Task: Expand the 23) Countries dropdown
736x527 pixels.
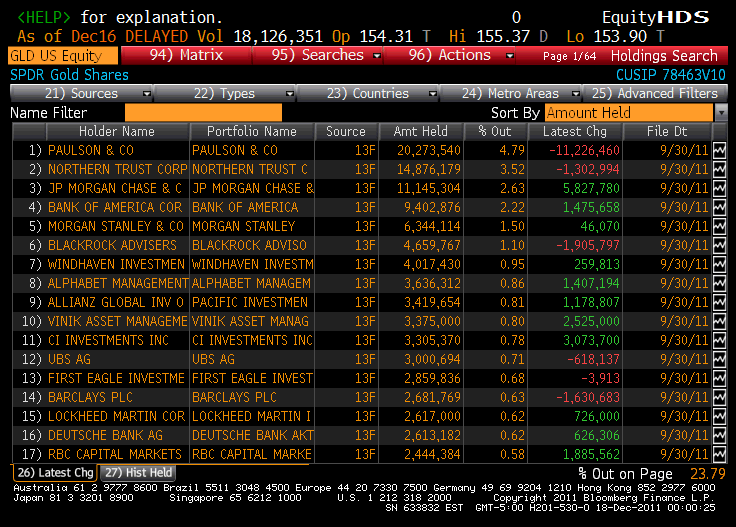Action: 433,94
